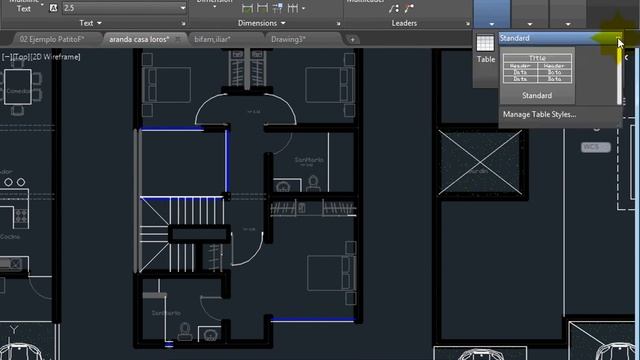Click the [-] viewport controls label
640x360 pixels.
point(6,57)
